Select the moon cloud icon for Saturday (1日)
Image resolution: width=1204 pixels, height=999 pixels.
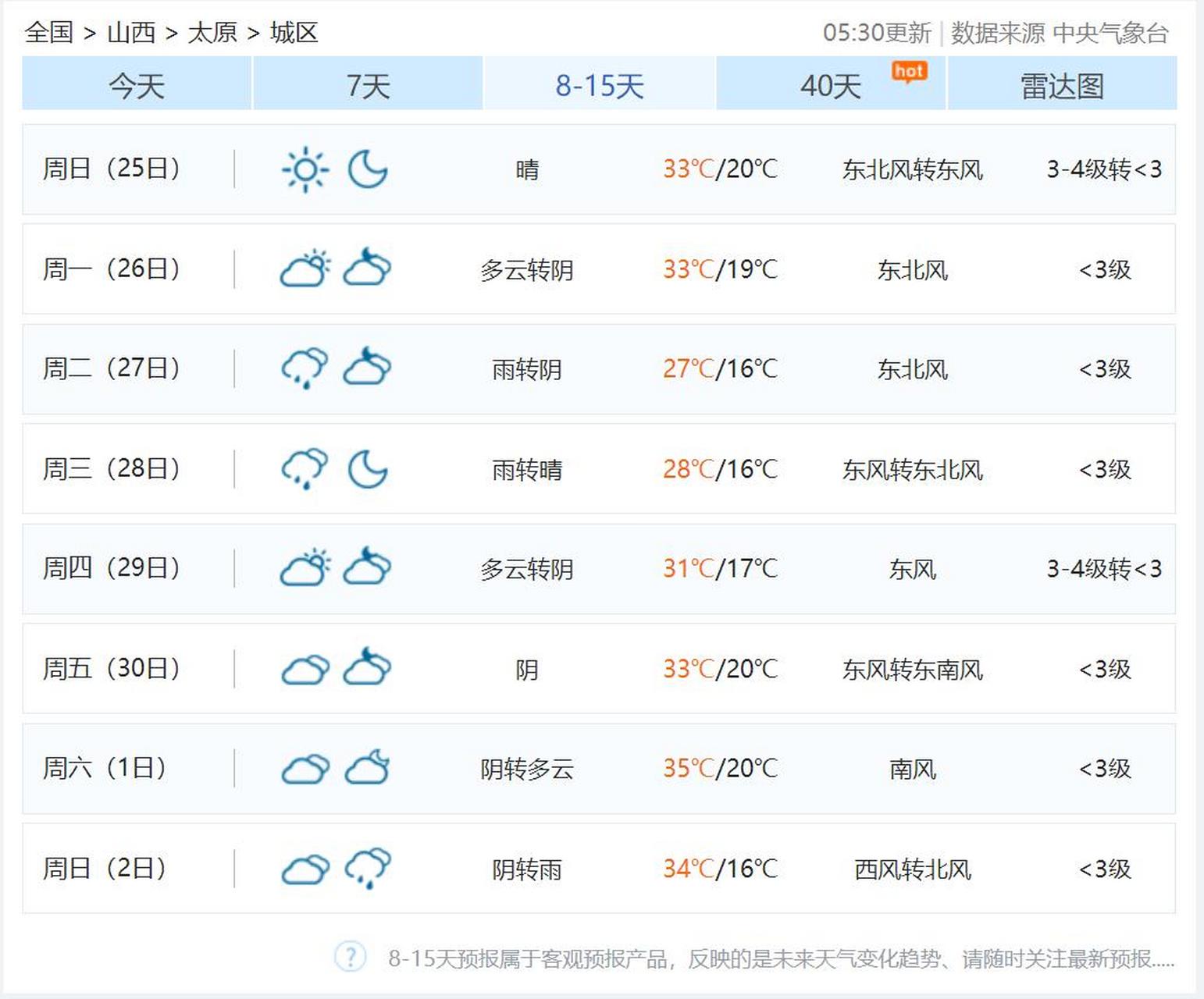[x=366, y=768]
